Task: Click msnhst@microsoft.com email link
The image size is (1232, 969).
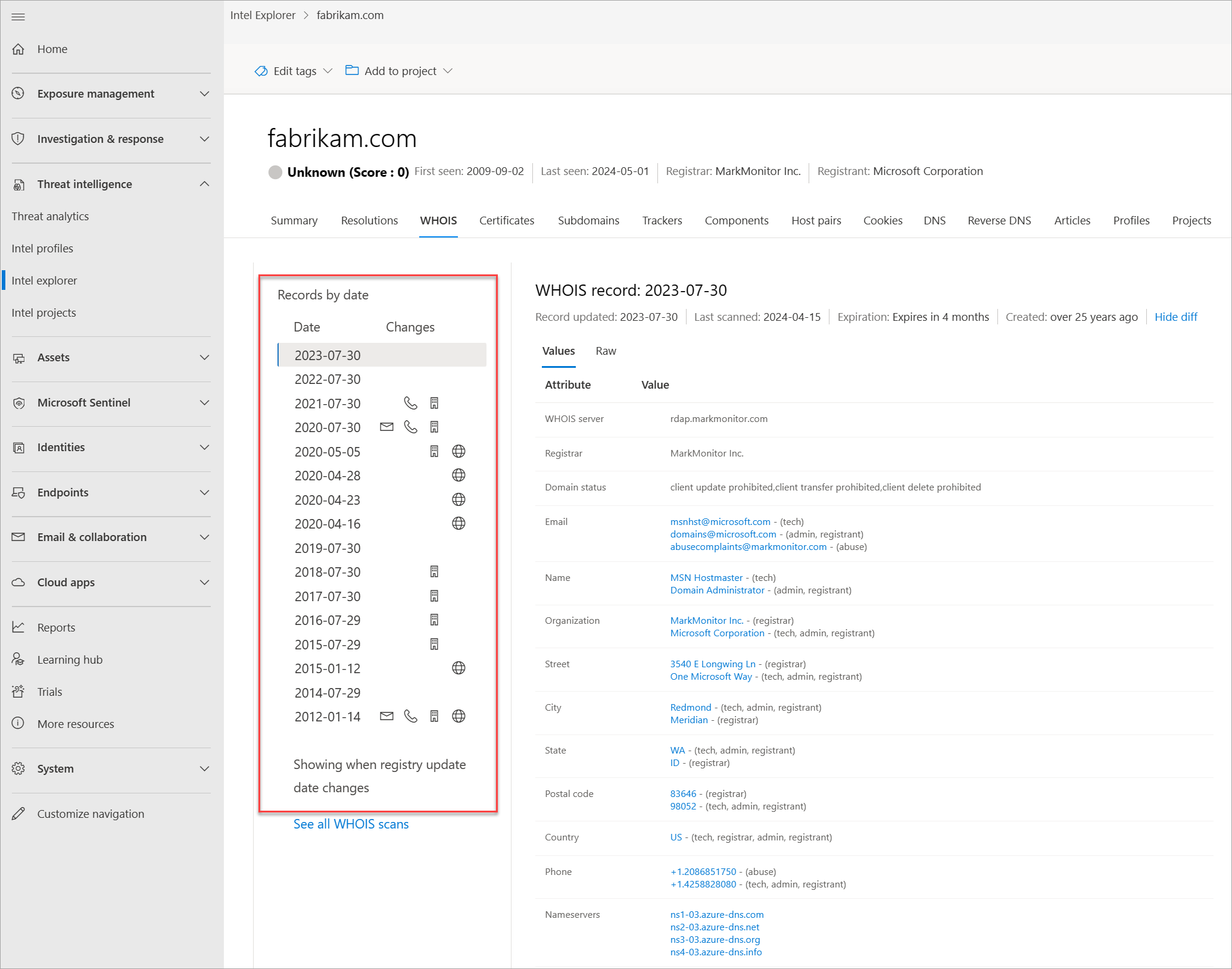Action: [720, 521]
